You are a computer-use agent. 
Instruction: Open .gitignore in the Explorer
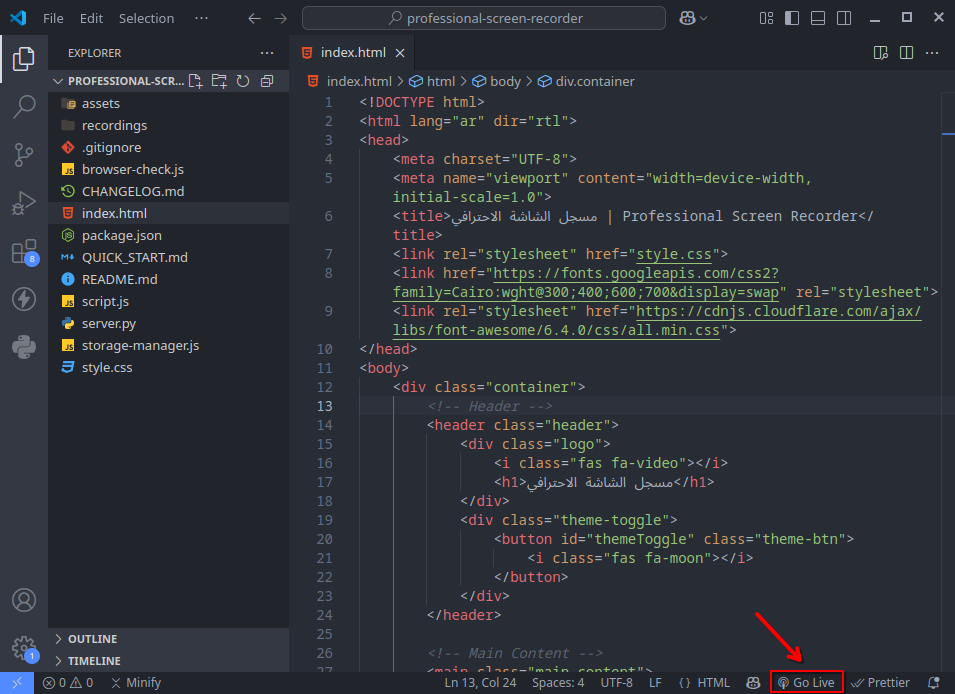coord(168,147)
